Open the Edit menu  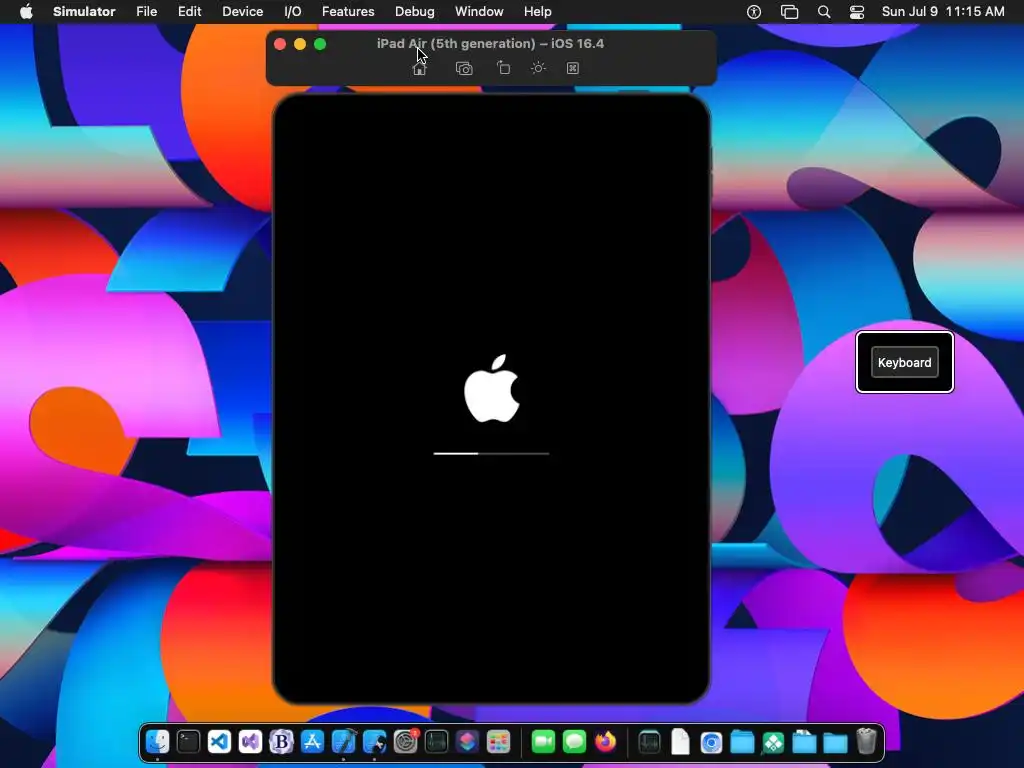[189, 12]
